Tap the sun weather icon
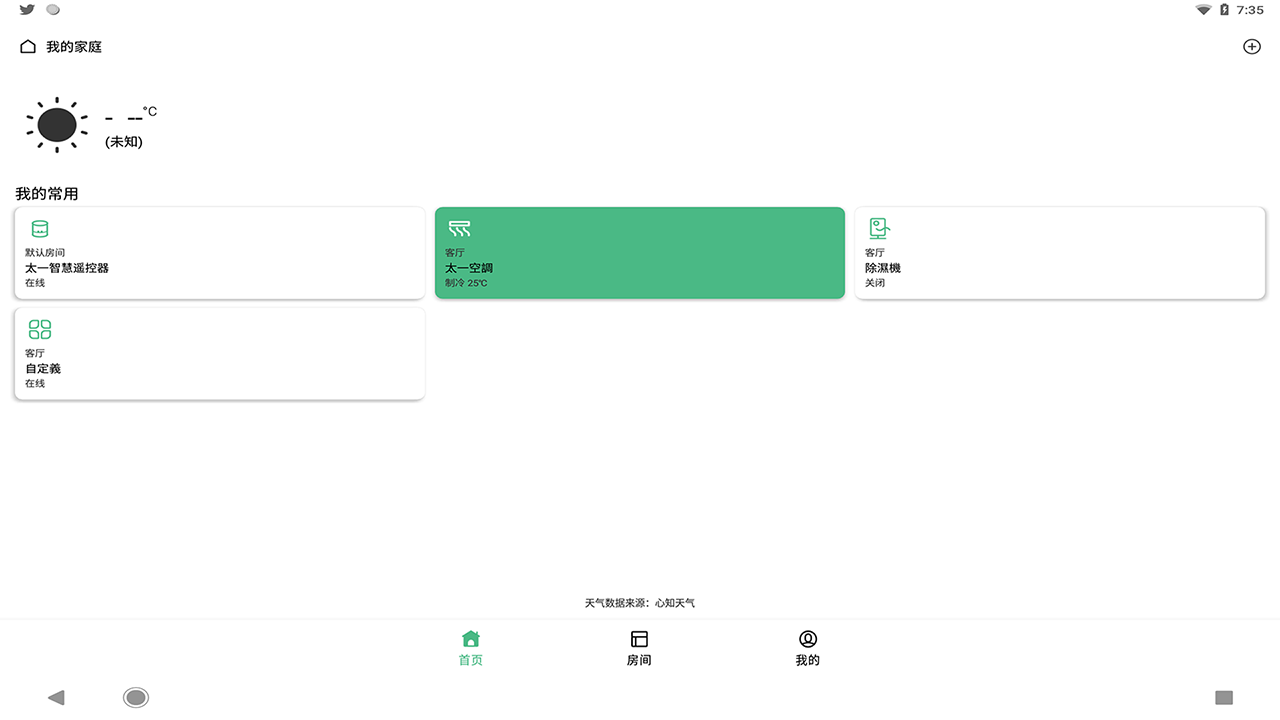Screen dimensions: 1280x720 coord(57,125)
